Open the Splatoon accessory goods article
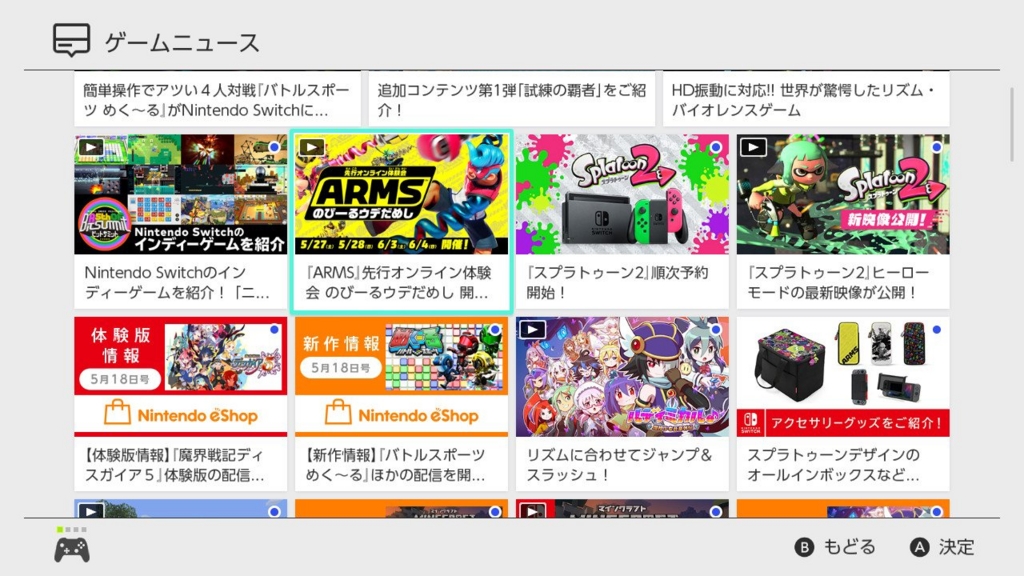The width and height of the screenshot is (1024, 576). click(x=842, y=404)
